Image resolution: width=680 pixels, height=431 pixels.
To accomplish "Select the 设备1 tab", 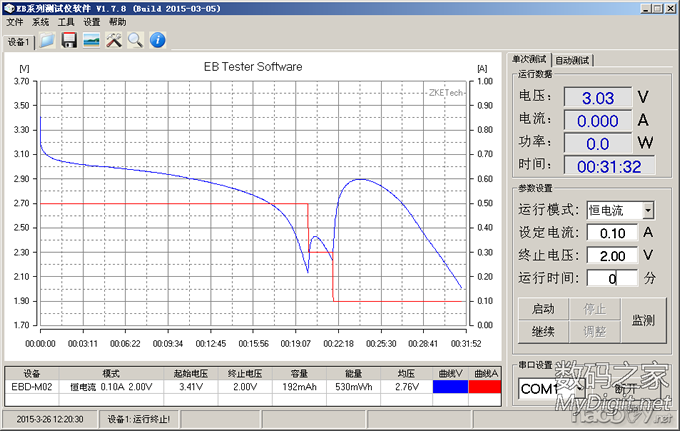I will [x=19, y=43].
